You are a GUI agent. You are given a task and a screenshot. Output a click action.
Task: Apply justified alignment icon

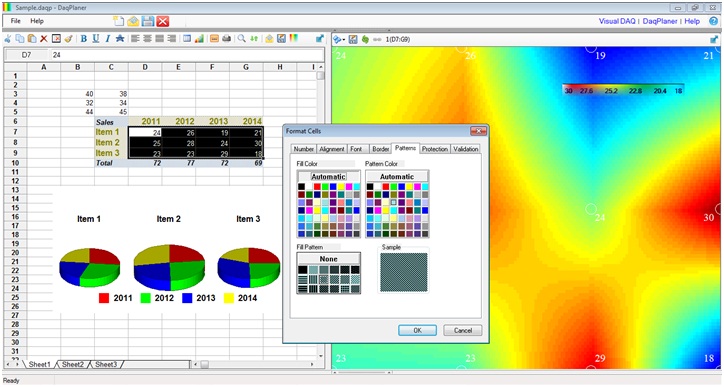coord(160,39)
